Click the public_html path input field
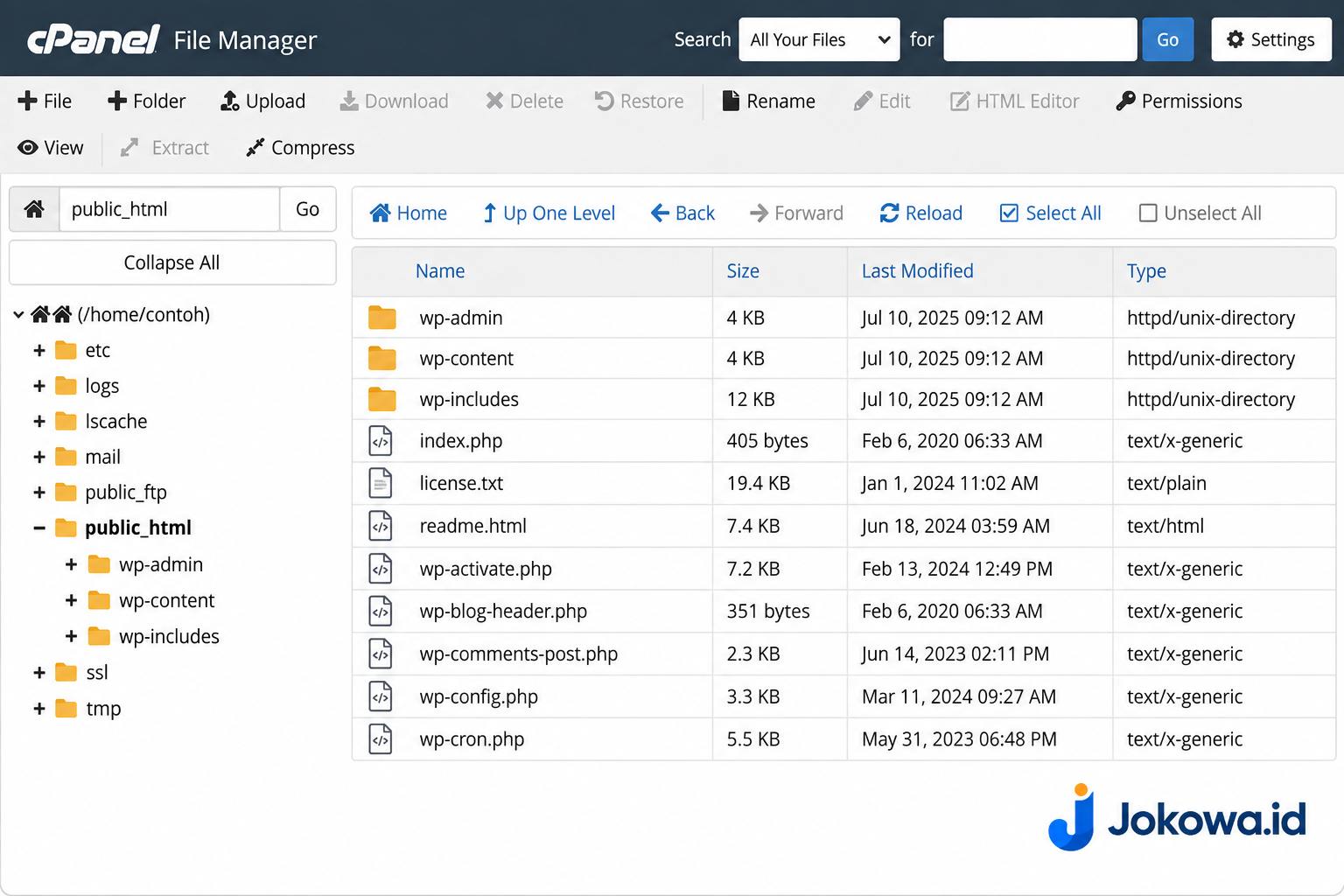Image resolution: width=1344 pixels, height=896 pixels. point(169,209)
